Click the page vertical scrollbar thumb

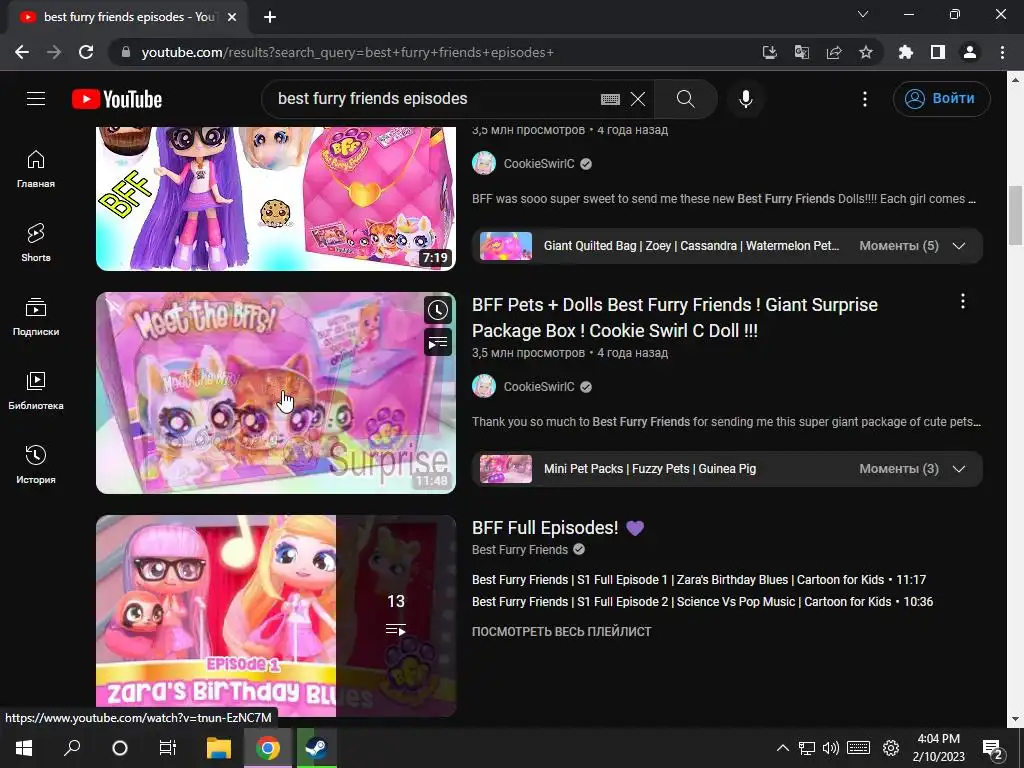point(1015,216)
